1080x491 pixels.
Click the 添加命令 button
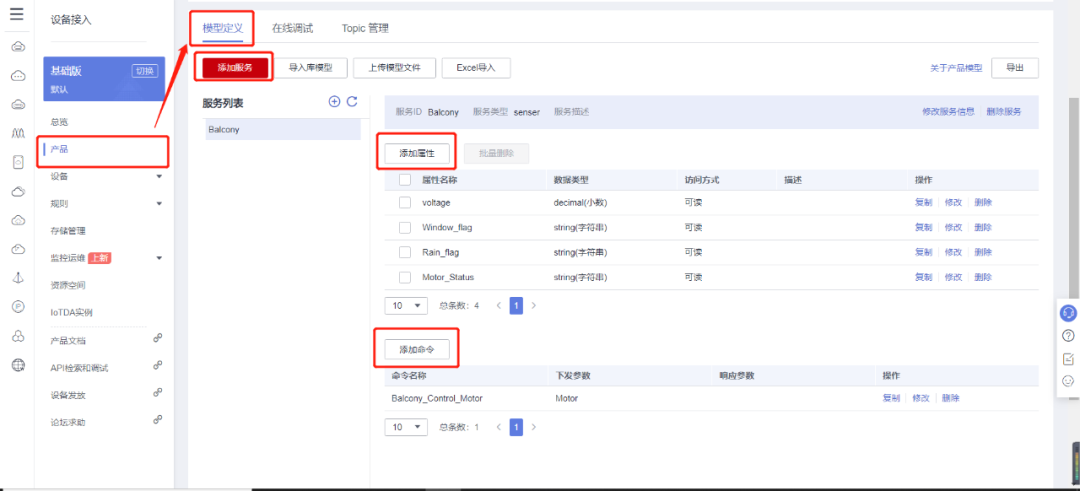(417, 350)
